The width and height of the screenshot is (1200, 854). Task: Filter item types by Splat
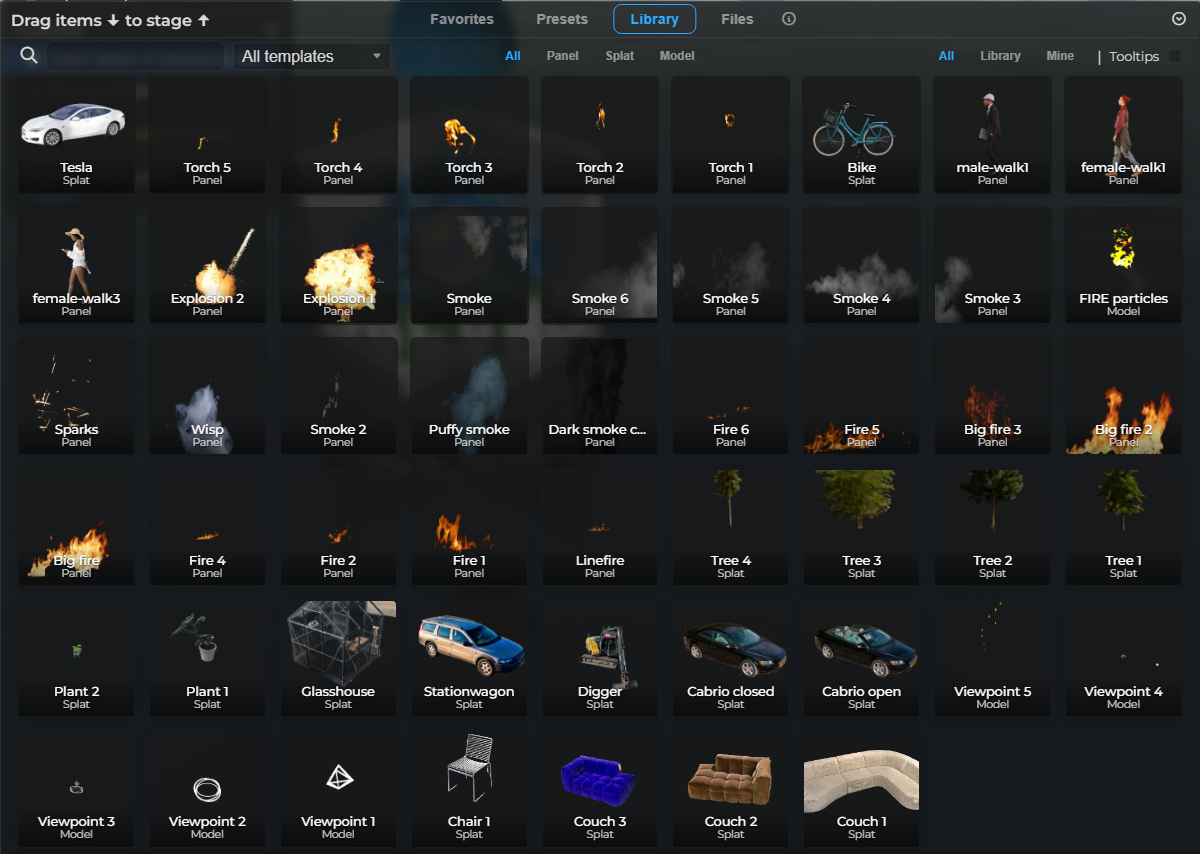tap(620, 56)
